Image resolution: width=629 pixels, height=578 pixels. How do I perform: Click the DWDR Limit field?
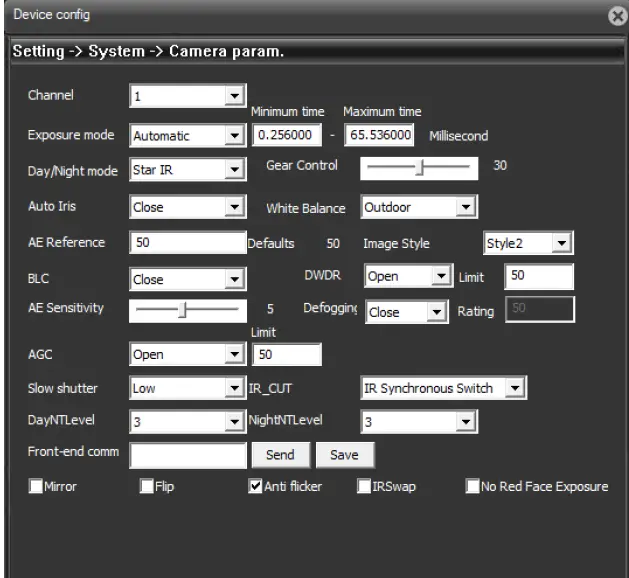539,276
